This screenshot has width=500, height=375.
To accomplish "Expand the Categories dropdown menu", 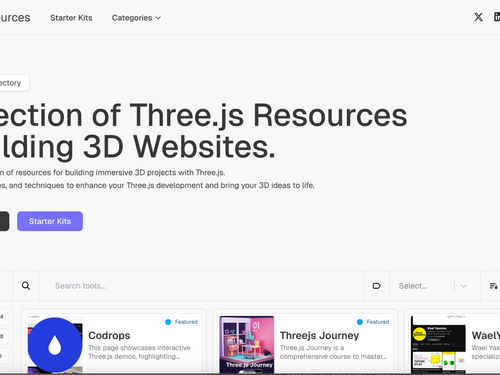I will pyautogui.click(x=136, y=18).
